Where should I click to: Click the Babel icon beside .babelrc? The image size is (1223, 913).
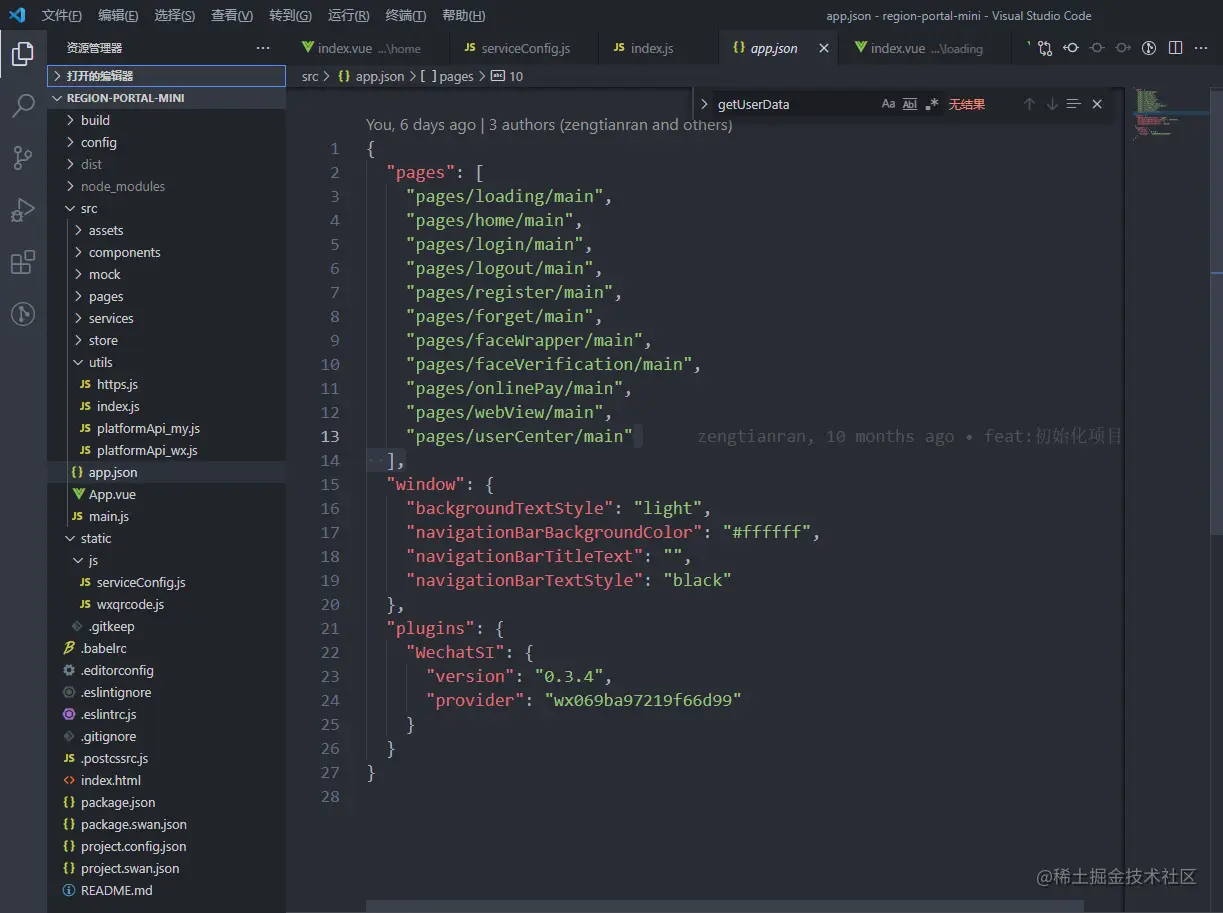[x=69, y=648]
